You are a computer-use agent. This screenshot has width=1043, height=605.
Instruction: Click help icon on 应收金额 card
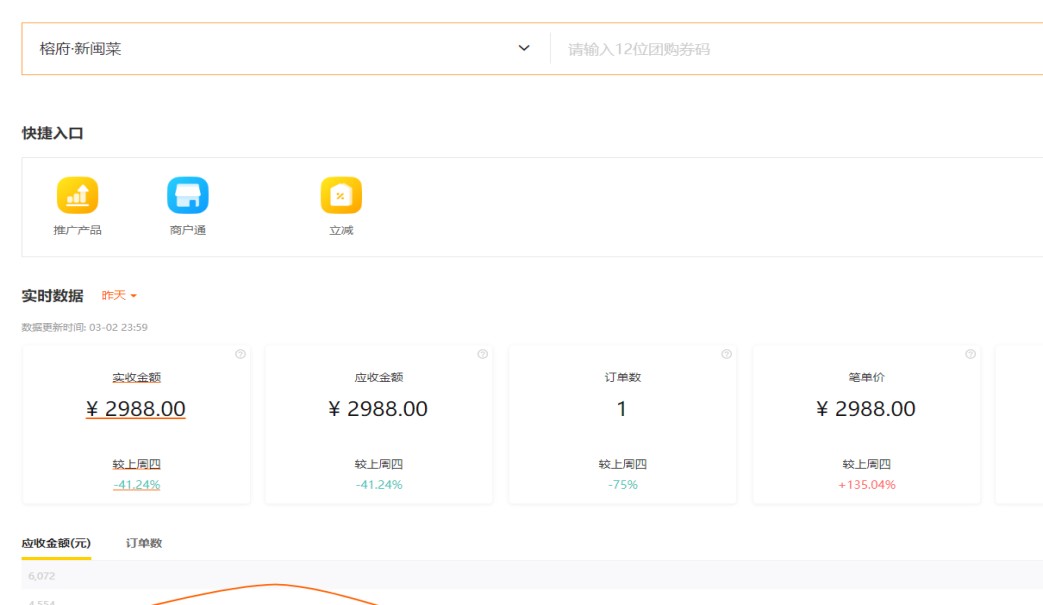pos(483,354)
